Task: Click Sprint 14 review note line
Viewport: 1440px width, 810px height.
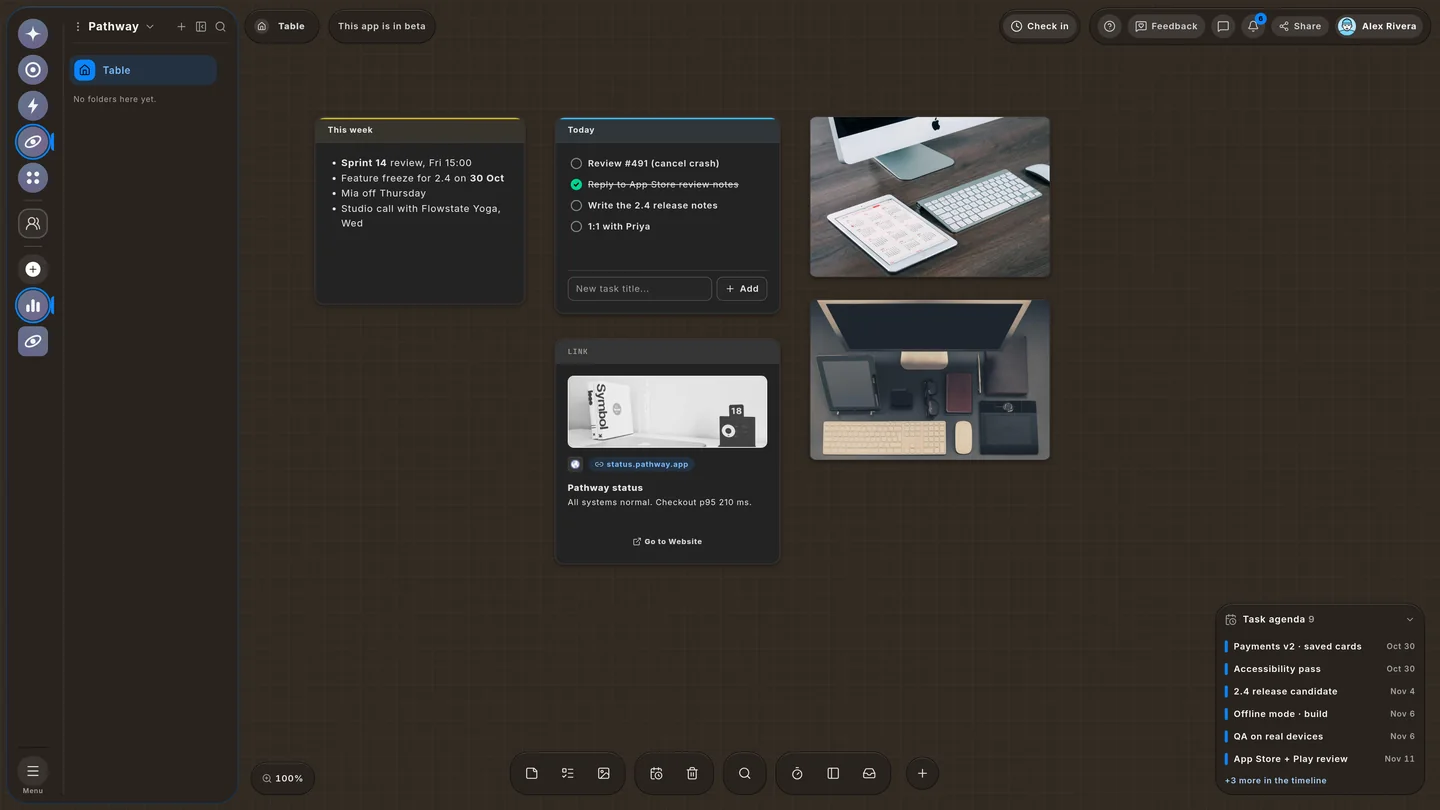Action: click(406, 163)
